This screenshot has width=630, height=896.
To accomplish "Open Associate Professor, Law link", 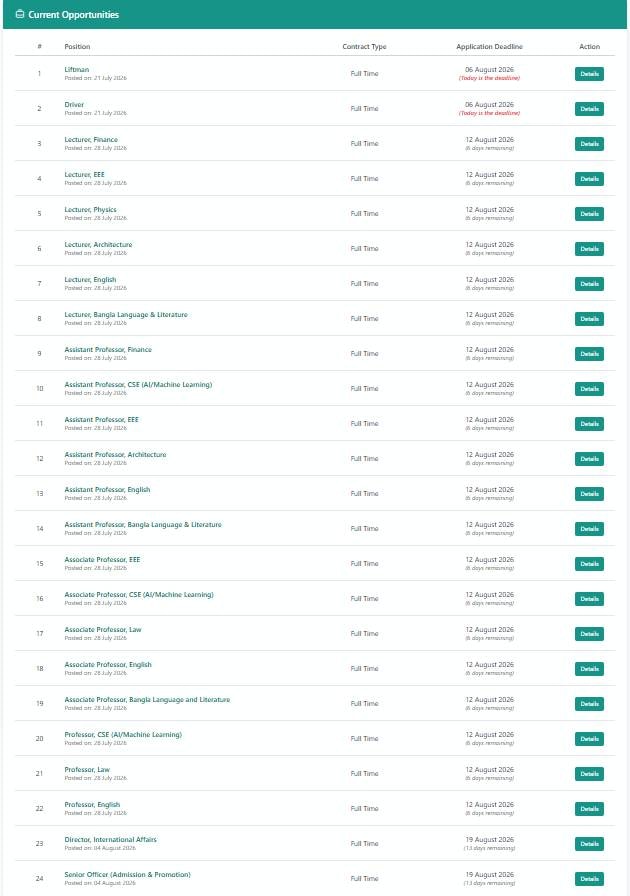I will (x=103, y=630).
